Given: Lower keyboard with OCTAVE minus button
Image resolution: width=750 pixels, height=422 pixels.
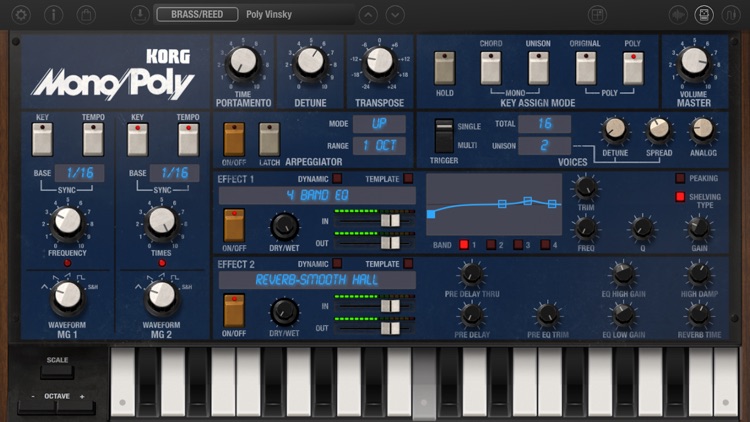Looking at the screenshot, I should click(x=37, y=407).
